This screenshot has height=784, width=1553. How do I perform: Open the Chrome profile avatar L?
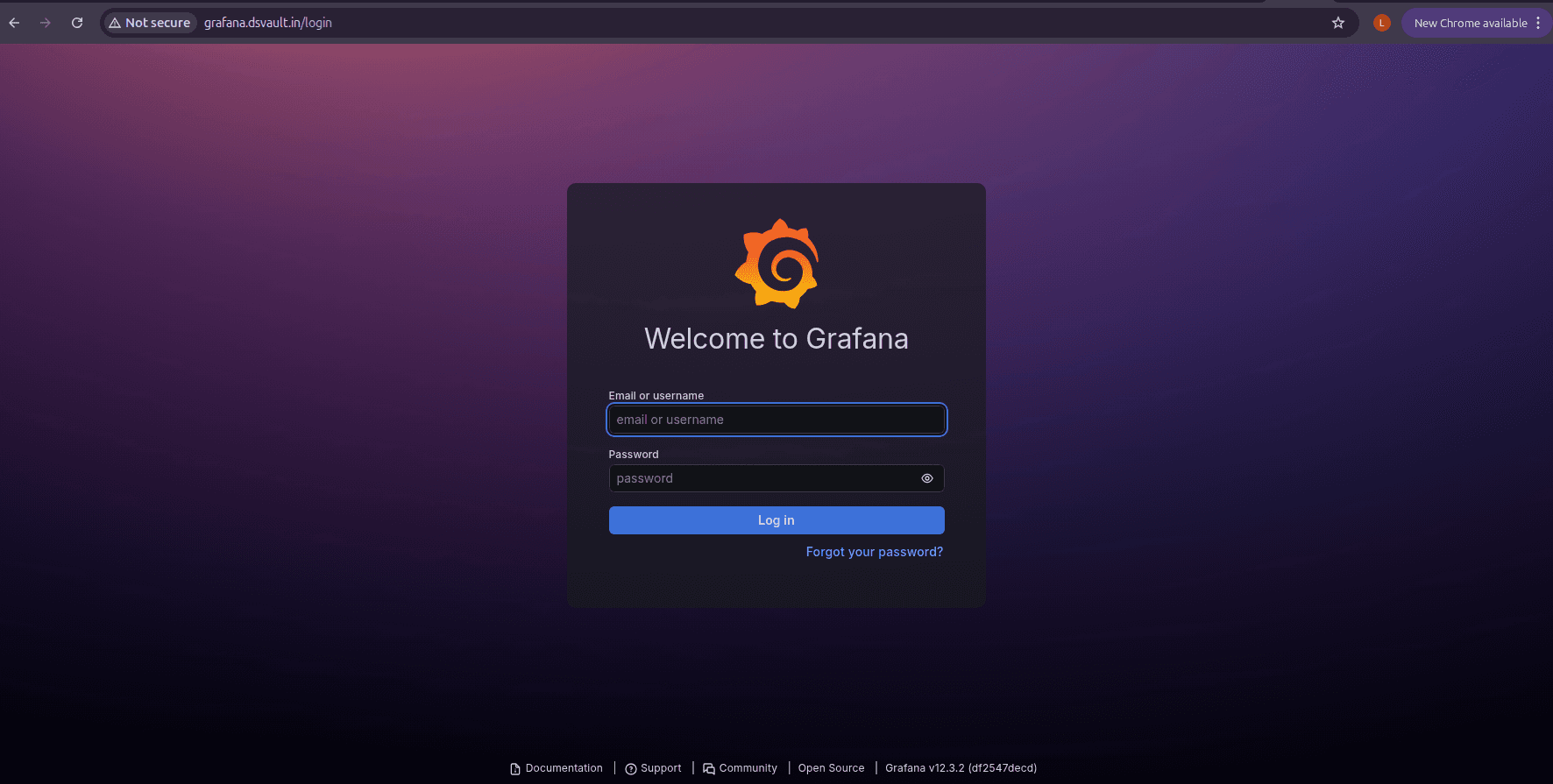(x=1382, y=23)
